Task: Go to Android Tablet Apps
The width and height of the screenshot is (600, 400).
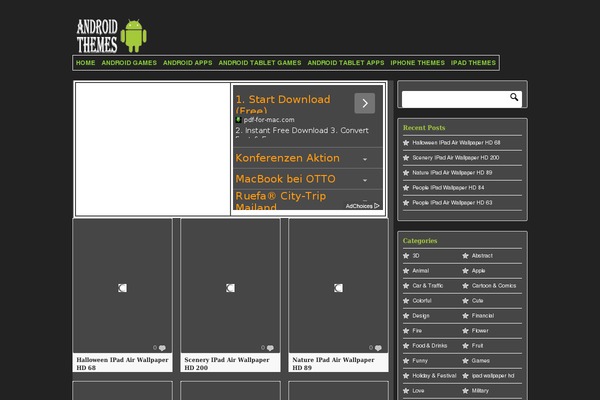Action: pyautogui.click(x=346, y=63)
